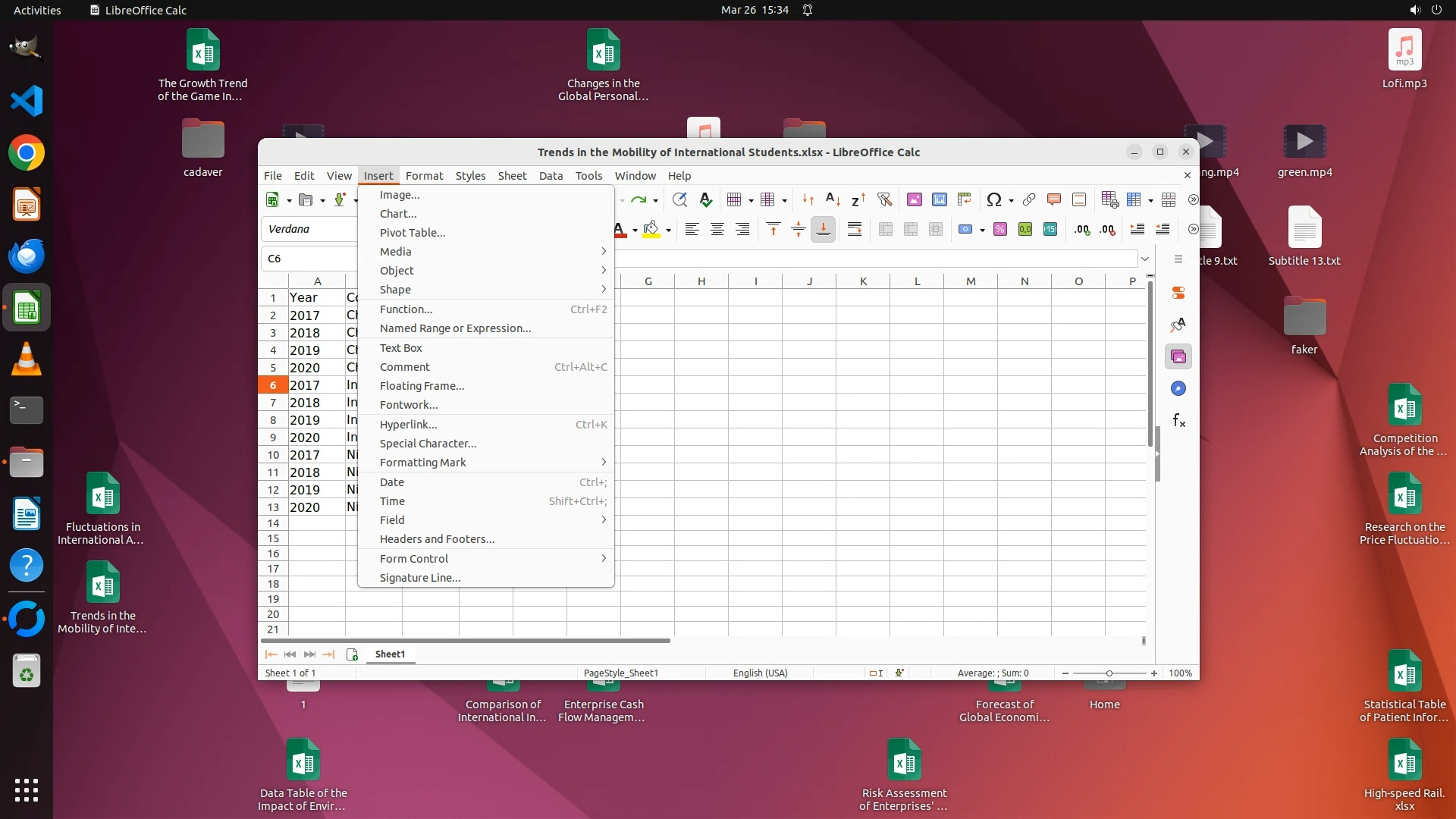The height and width of the screenshot is (819, 1456).
Task: Click the background color swatch button
Action: (651, 229)
